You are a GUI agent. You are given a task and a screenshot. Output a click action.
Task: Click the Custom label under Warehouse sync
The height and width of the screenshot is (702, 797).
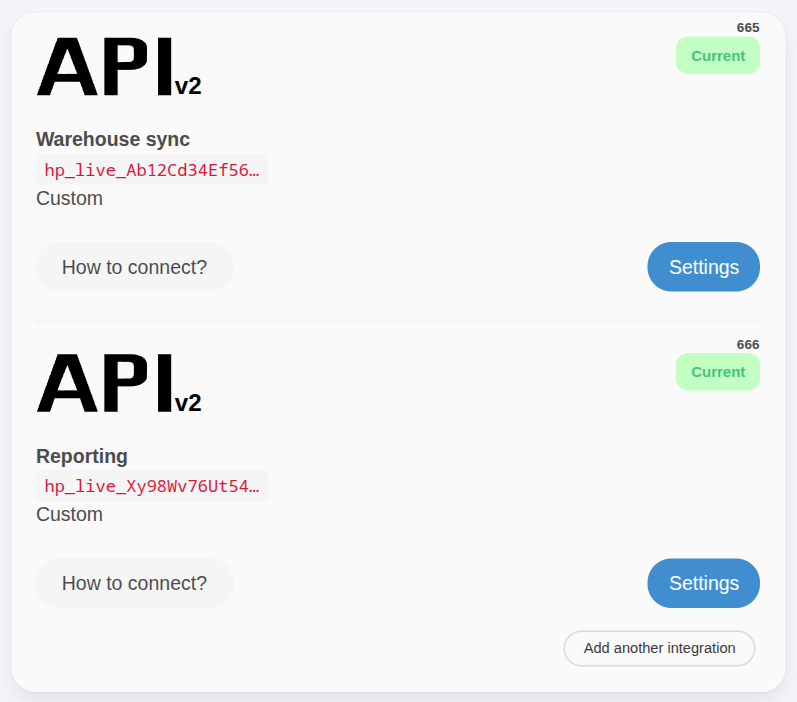click(x=69, y=198)
